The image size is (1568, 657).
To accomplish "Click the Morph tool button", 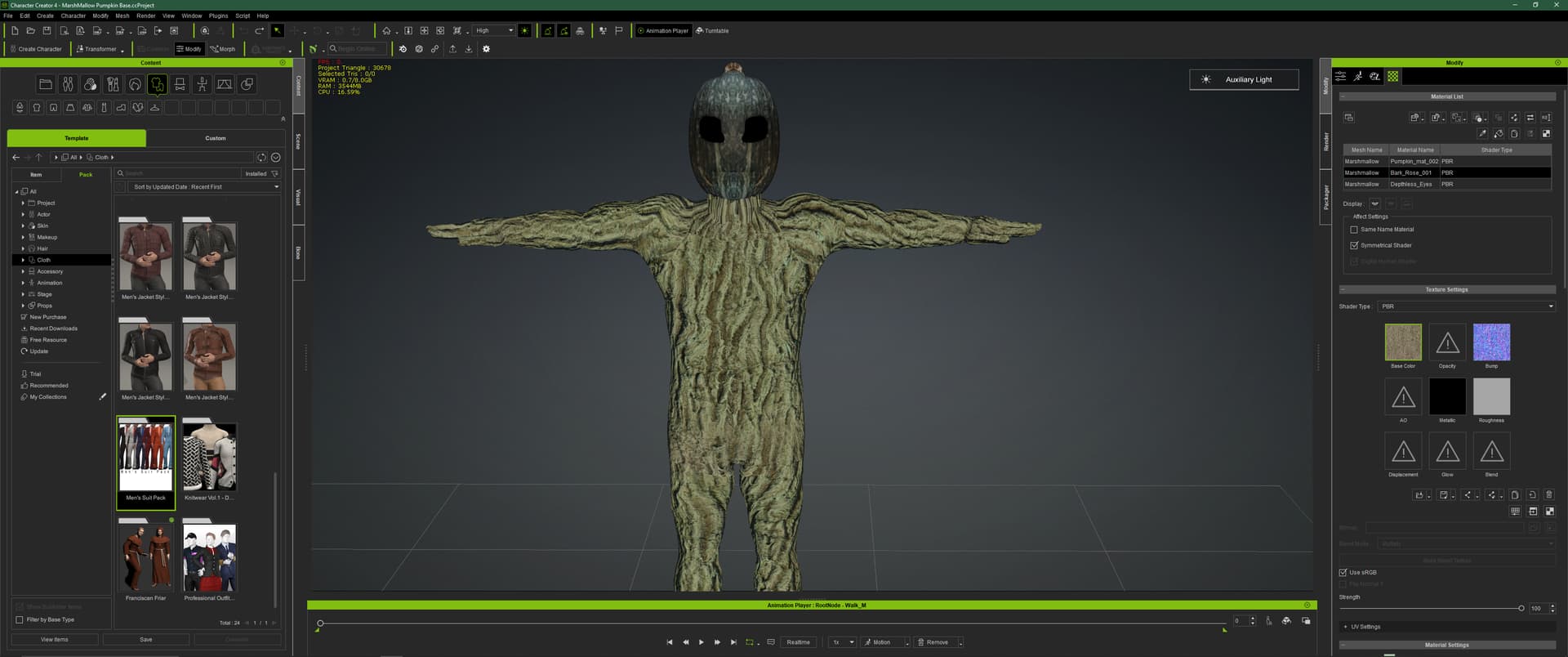I will tap(222, 49).
